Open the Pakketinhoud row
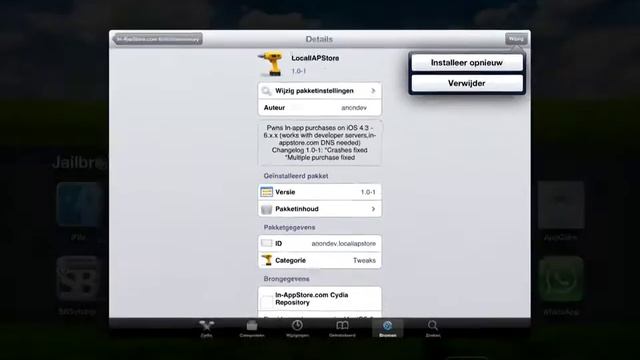640x360 pixels. tap(320, 209)
